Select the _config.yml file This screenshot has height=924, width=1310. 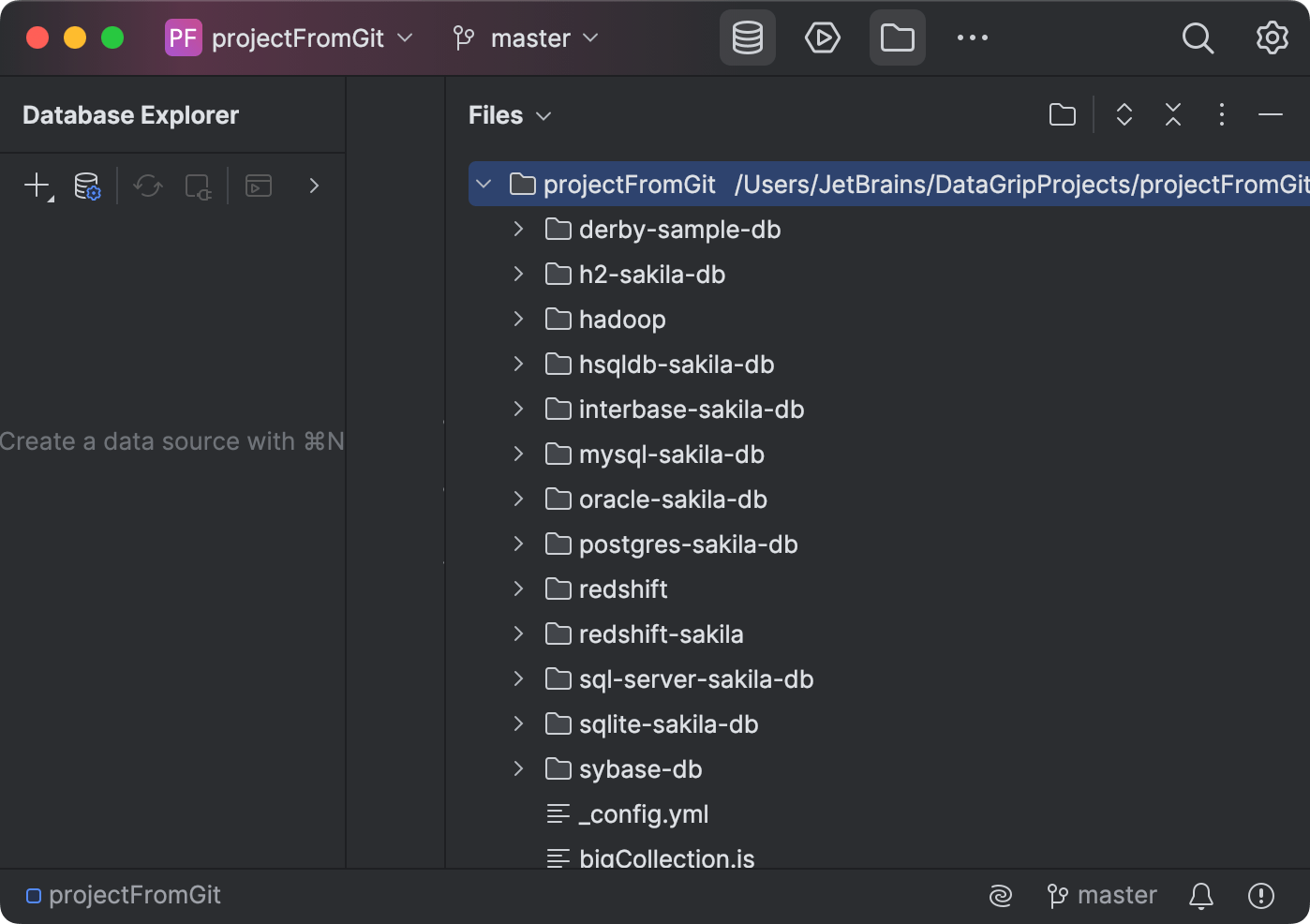point(643,814)
